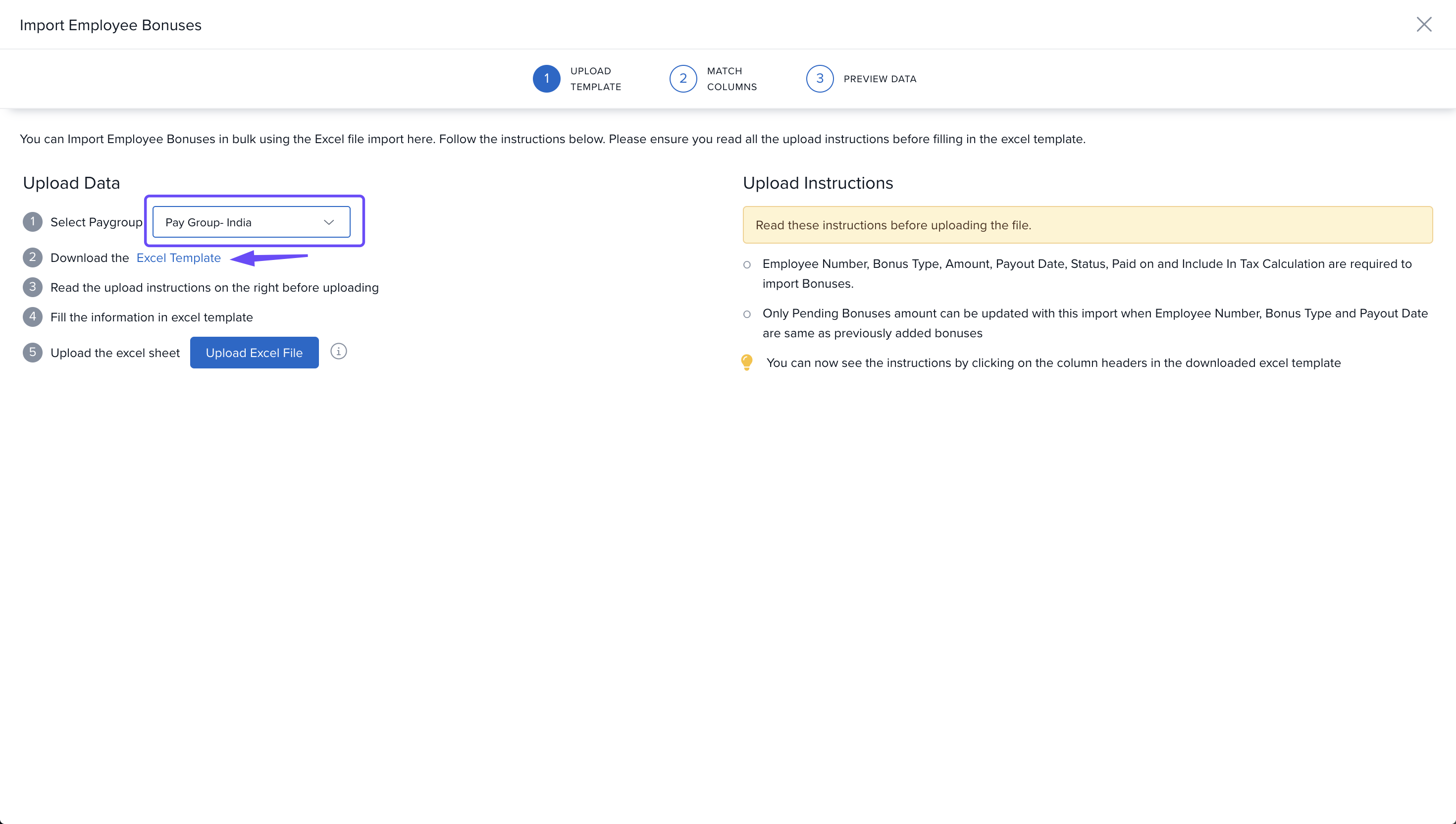Click number 1 badge beside Select Paygroup
The width and height of the screenshot is (1456, 824).
[x=32, y=222]
